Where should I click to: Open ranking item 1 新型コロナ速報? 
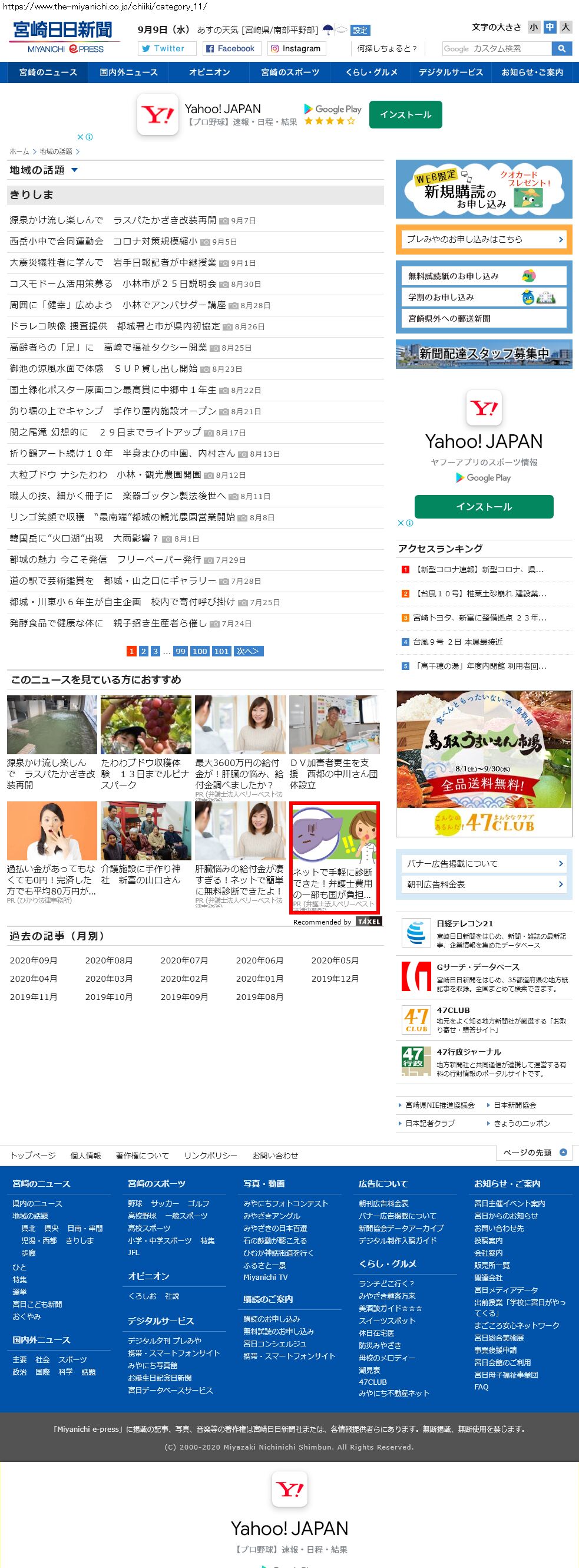click(x=479, y=570)
